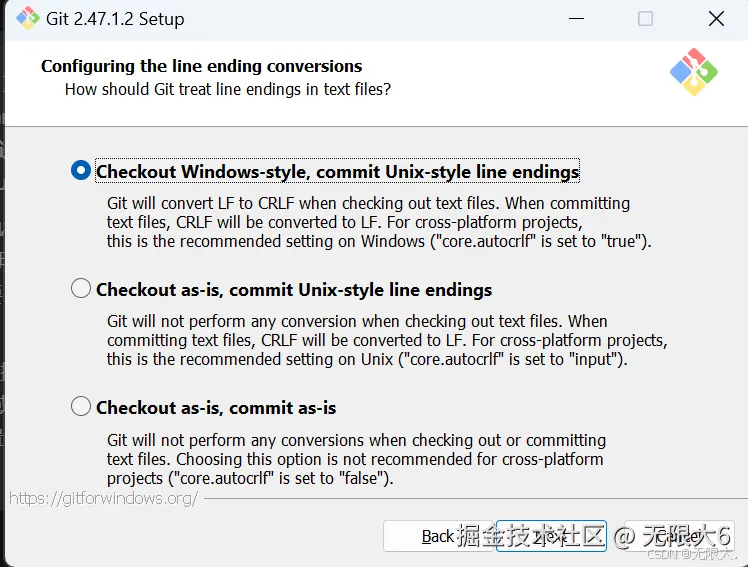This screenshot has width=748, height=567.
Task: Click the heading Configuring the line ending conversions
Action: (201, 66)
